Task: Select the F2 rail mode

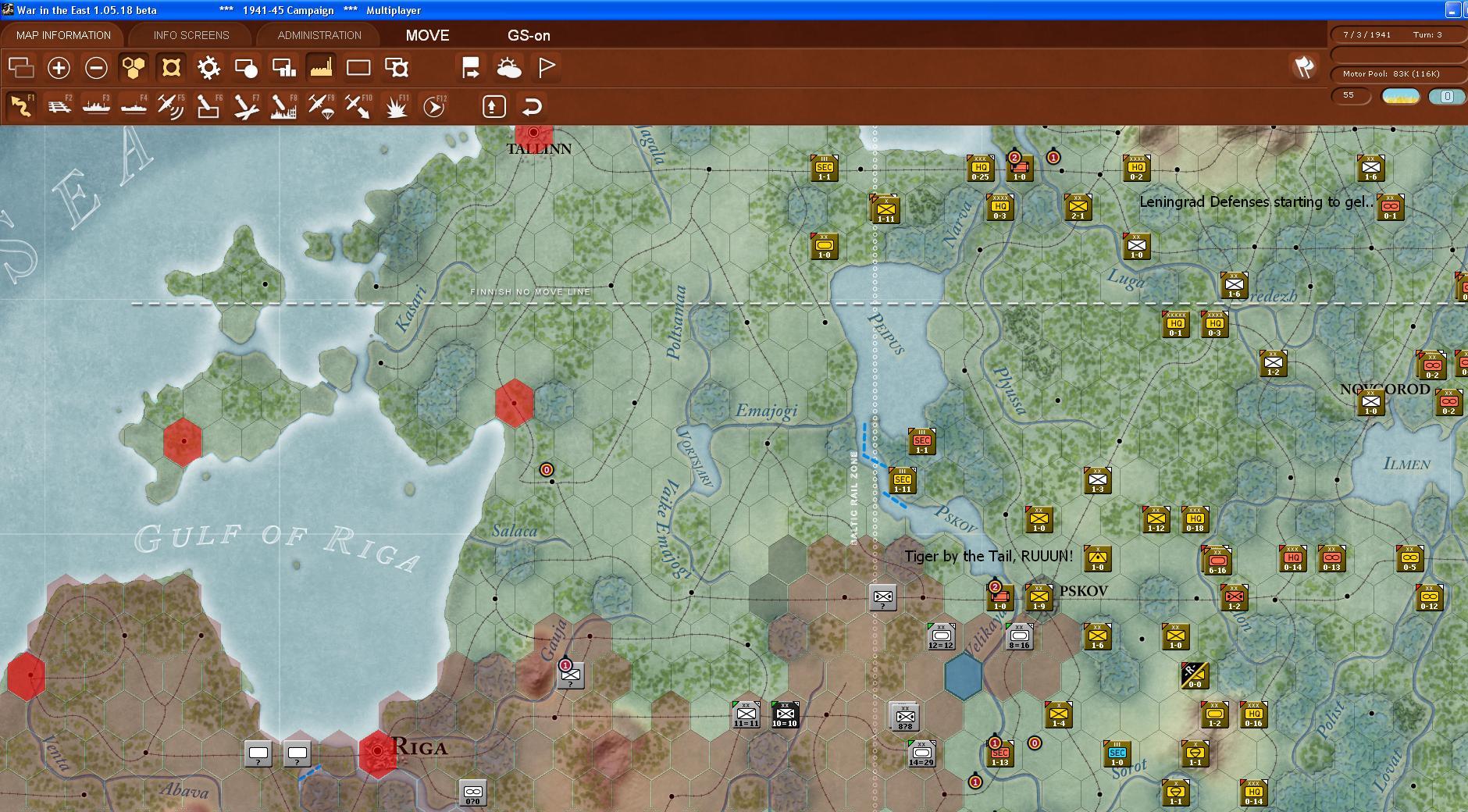Action: [x=59, y=106]
